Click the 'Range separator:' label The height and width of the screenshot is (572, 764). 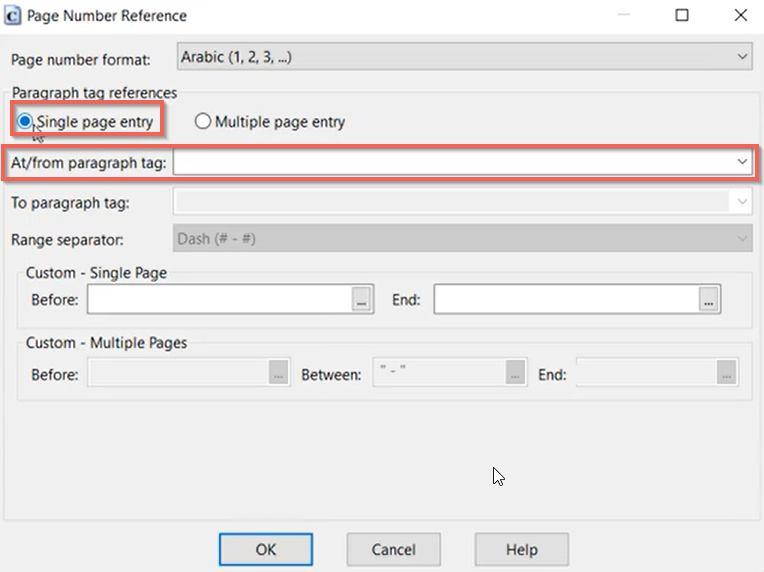click(x=67, y=240)
